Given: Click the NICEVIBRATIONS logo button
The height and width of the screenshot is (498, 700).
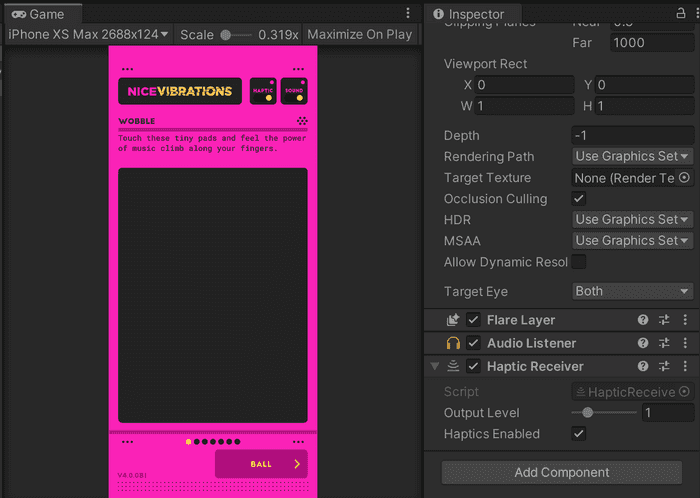Looking at the screenshot, I should (180, 91).
